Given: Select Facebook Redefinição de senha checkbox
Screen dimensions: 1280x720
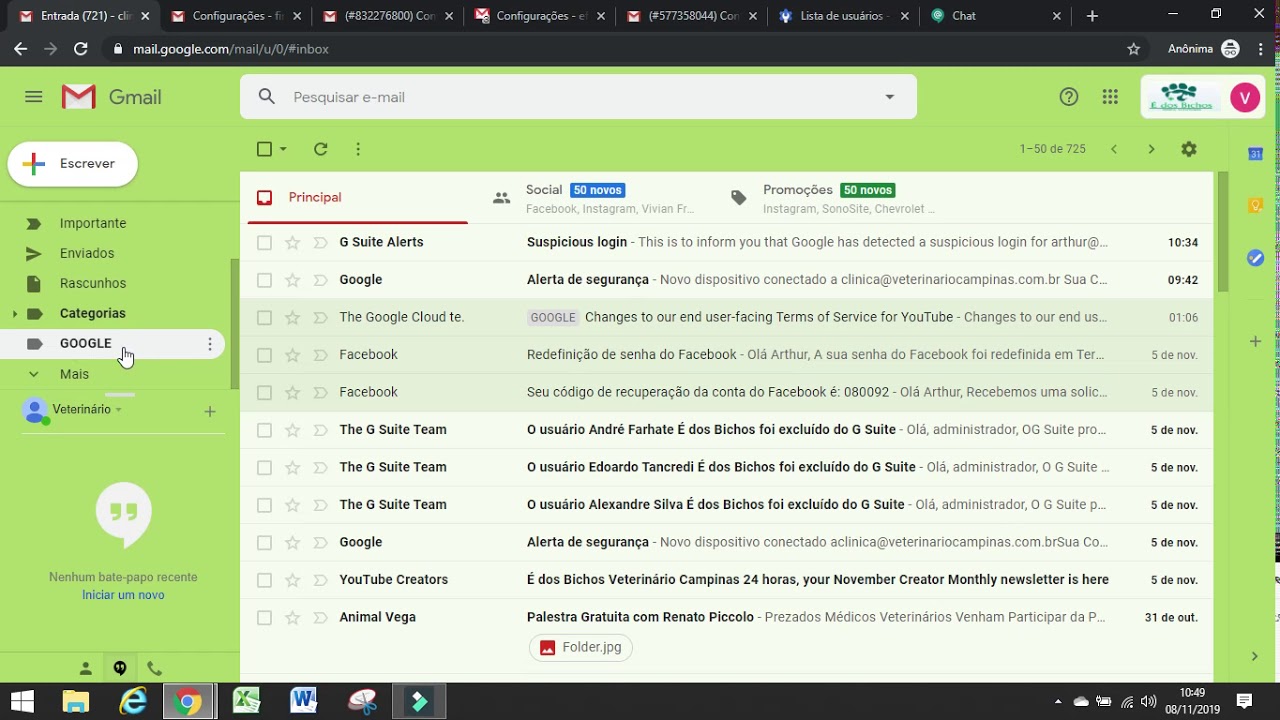Looking at the screenshot, I should tap(264, 355).
